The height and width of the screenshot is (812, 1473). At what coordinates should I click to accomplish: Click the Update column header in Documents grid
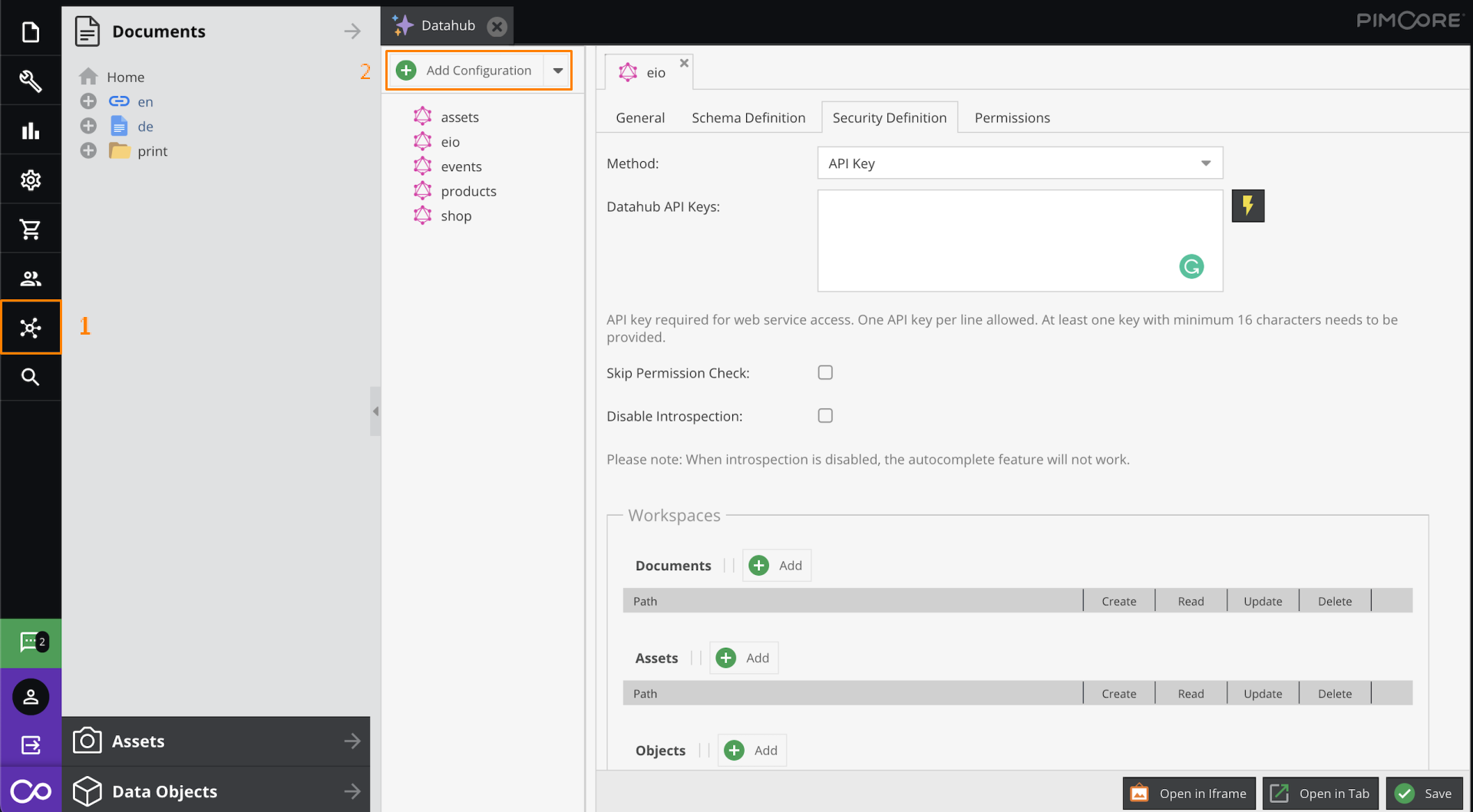click(1263, 601)
